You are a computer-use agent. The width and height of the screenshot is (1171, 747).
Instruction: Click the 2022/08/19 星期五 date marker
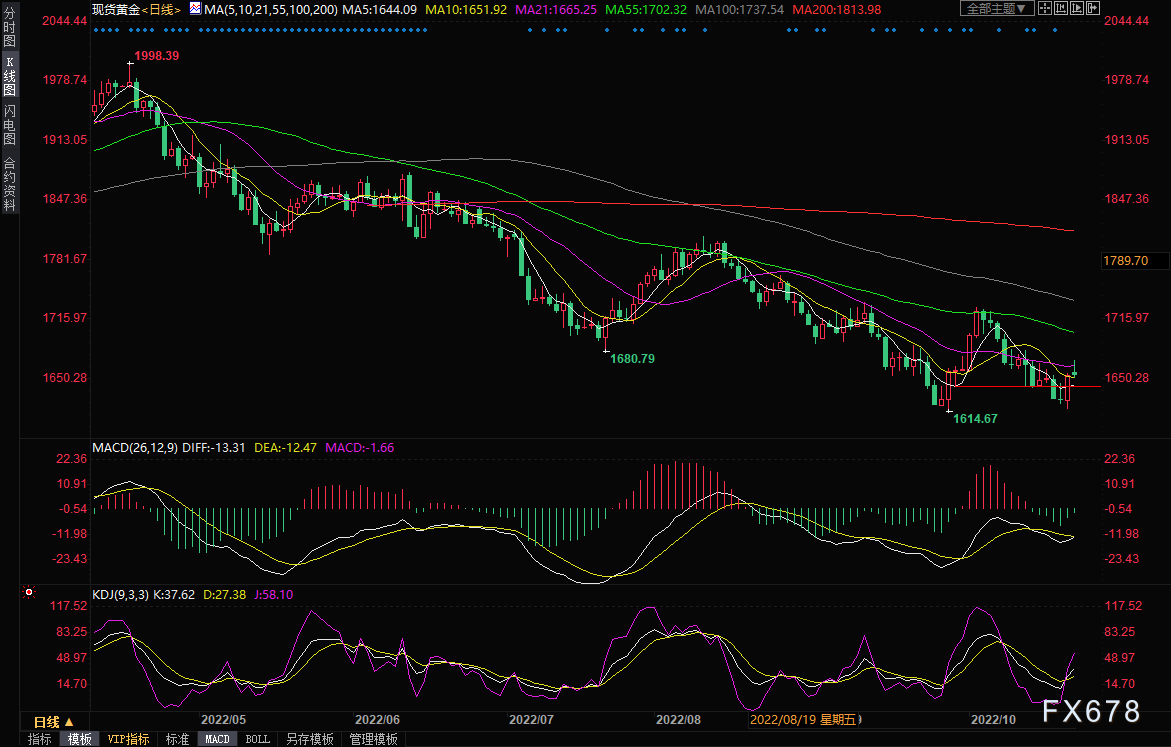(x=804, y=719)
